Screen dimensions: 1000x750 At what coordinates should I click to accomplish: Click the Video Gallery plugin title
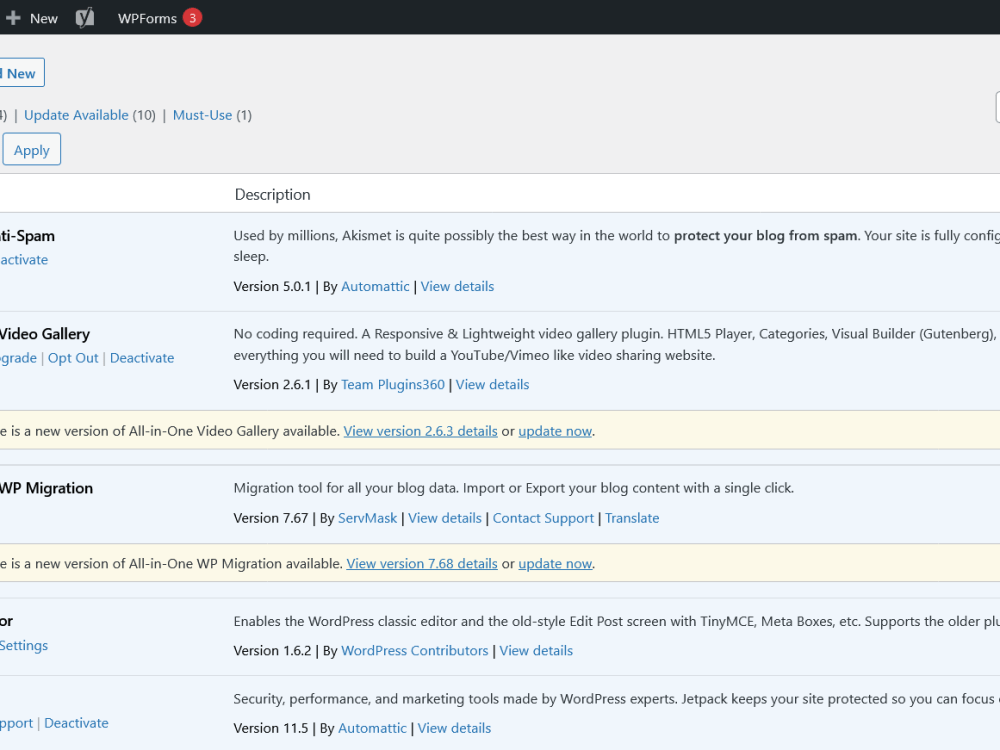click(x=45, y=334)
